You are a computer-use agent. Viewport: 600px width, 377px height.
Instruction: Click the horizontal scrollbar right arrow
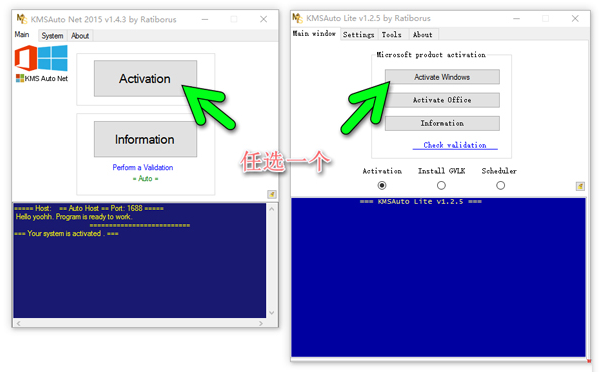[x=261, y=323]
